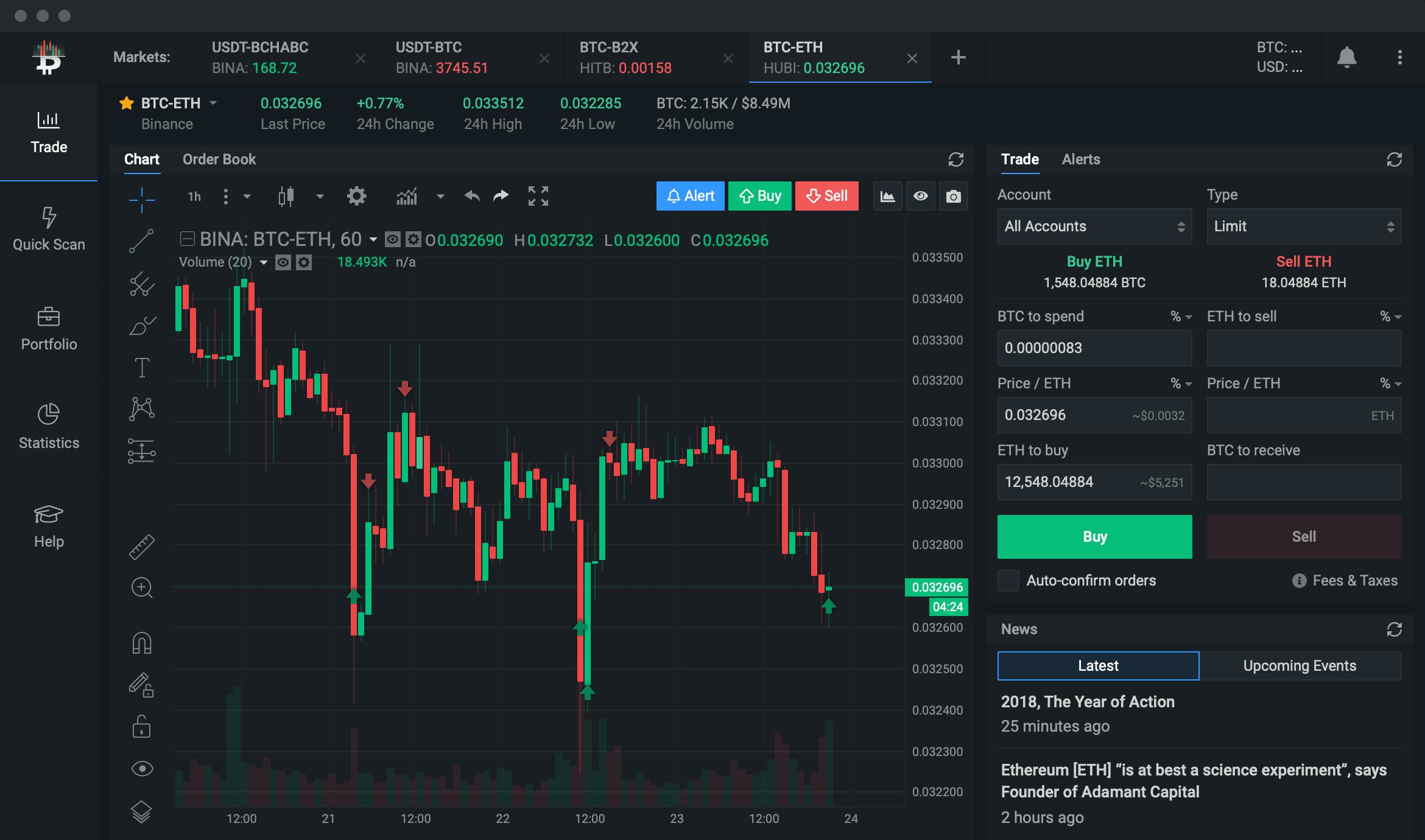
Task: Open the notifications bell
Action: tap(1346, 57)
